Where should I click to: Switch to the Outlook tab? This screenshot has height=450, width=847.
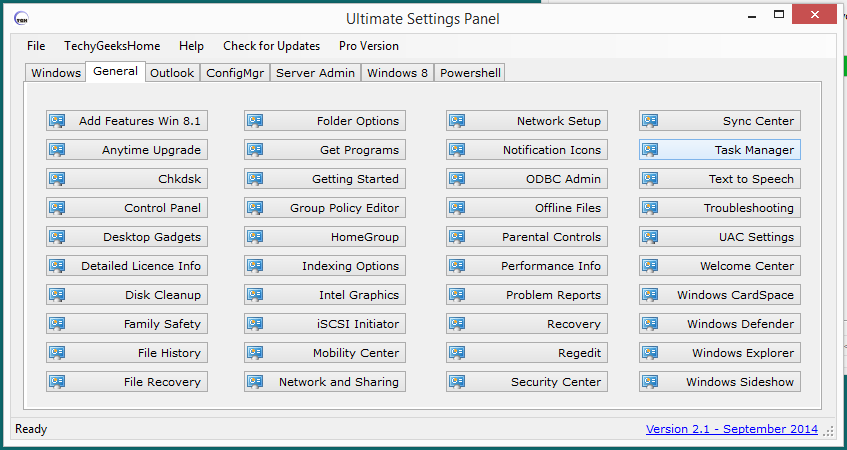click(x=172, y=73)
